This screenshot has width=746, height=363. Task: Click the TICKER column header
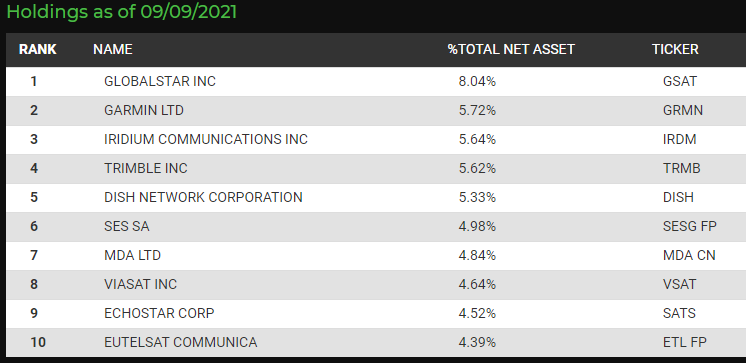(x=675, y=49)
